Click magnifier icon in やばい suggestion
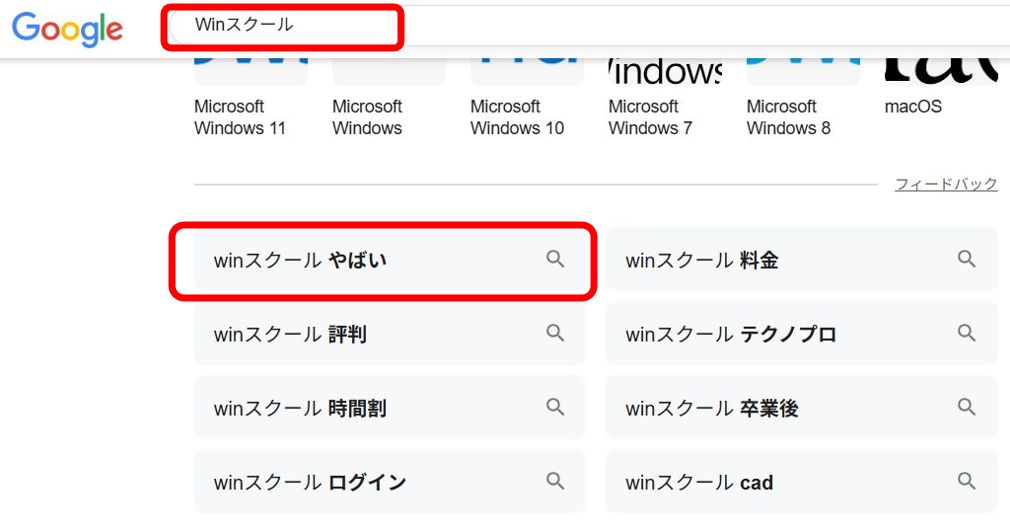Viewport: 1010px width, 524px height. click(555, 259)
